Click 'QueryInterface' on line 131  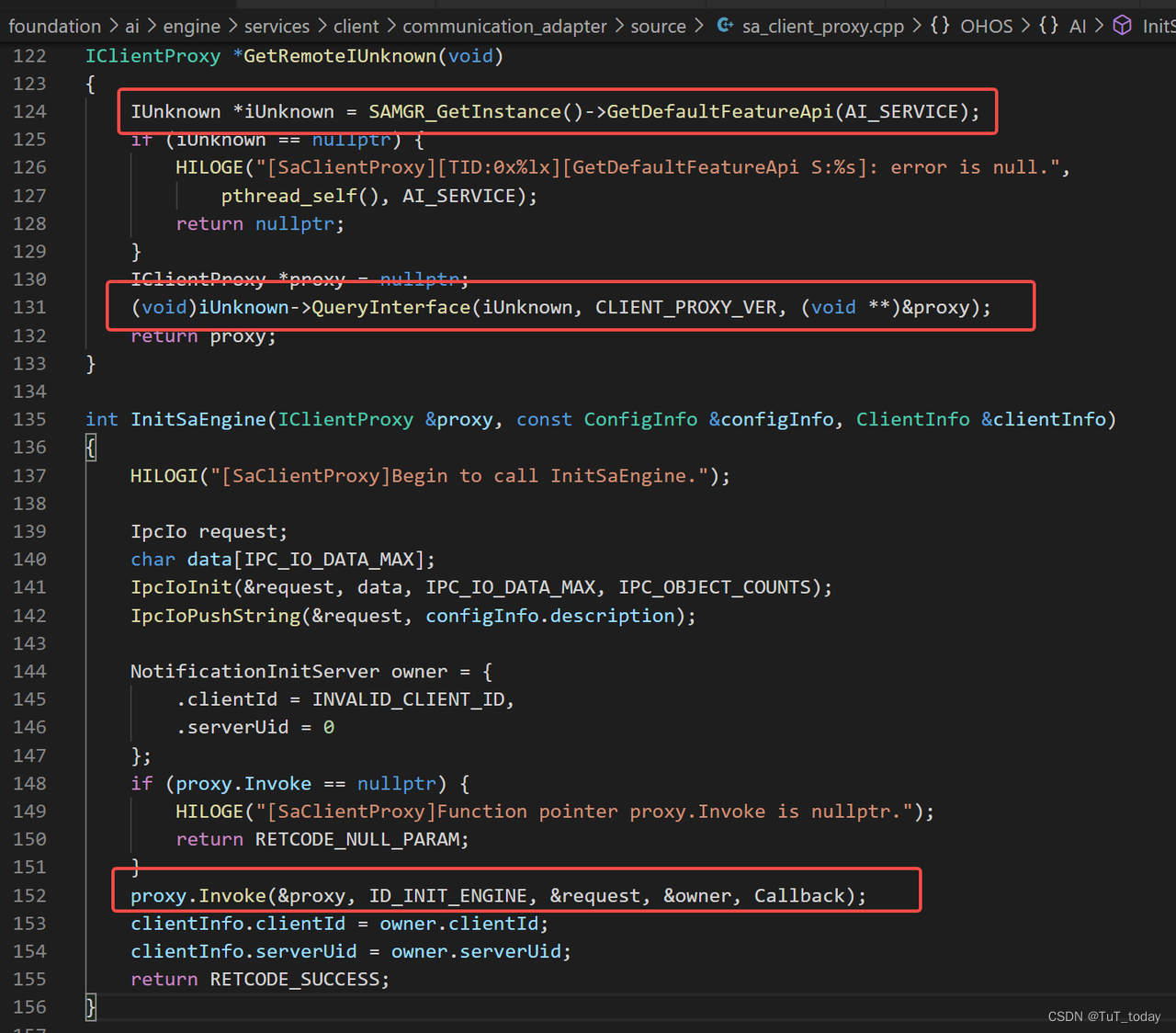(391, 307)
